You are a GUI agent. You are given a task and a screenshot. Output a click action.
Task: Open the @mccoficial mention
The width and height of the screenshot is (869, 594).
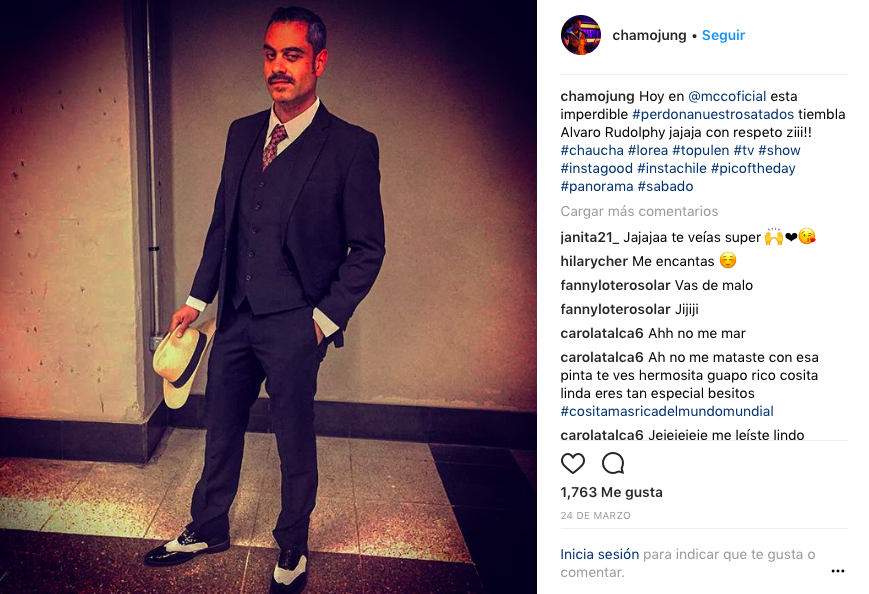[x=727, y=96]
